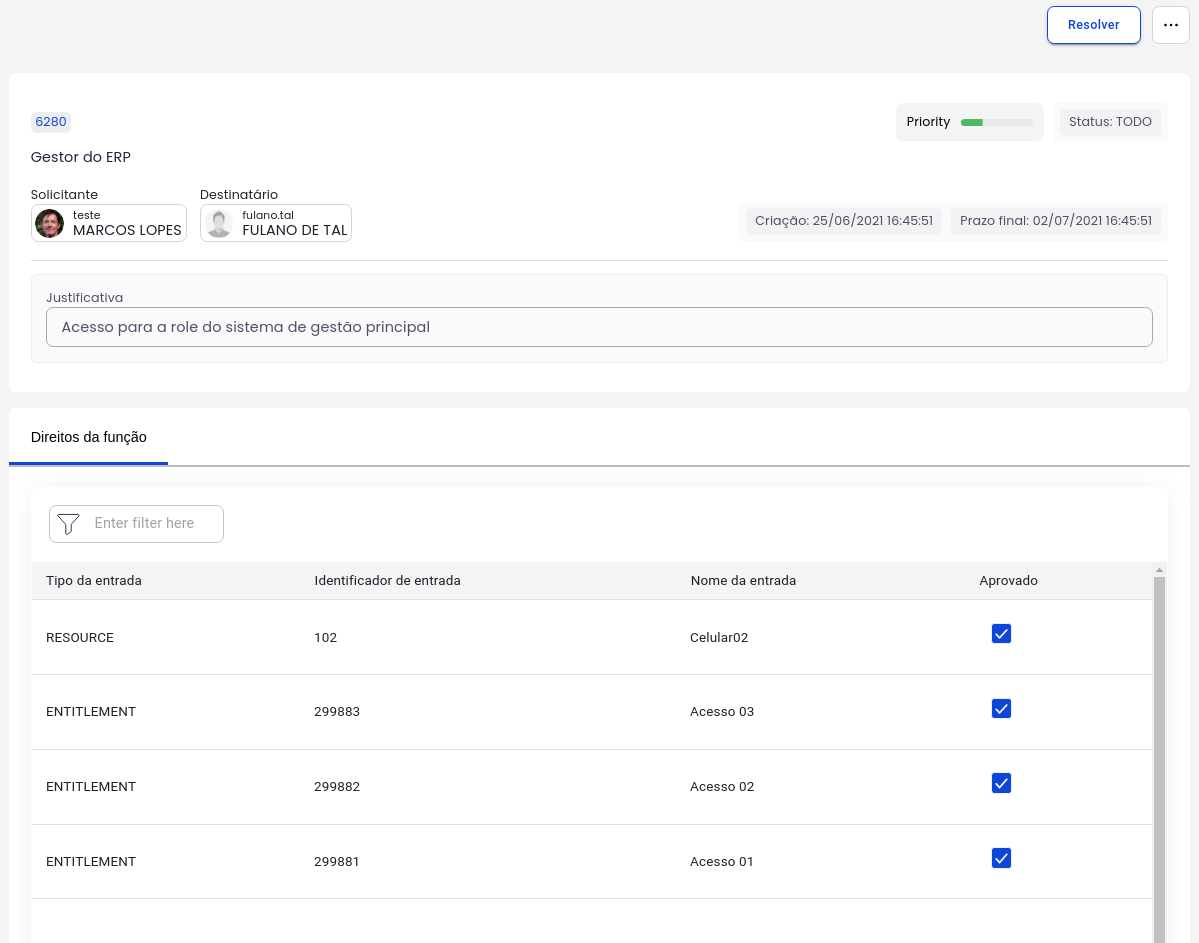This screenshot has width=1199, height=943.
Task: Focus the Enter filter here field
Action: (x=150, y=523)
